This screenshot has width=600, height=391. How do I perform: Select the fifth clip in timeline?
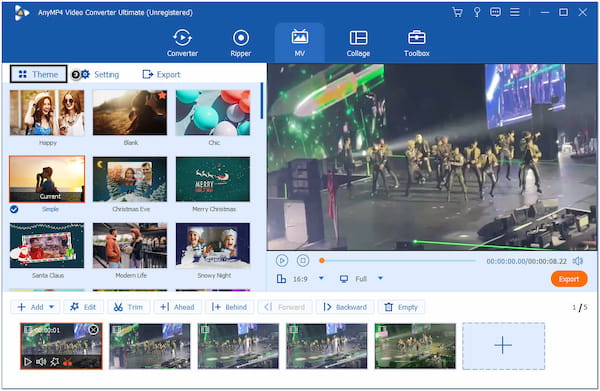tap(415, 346)
